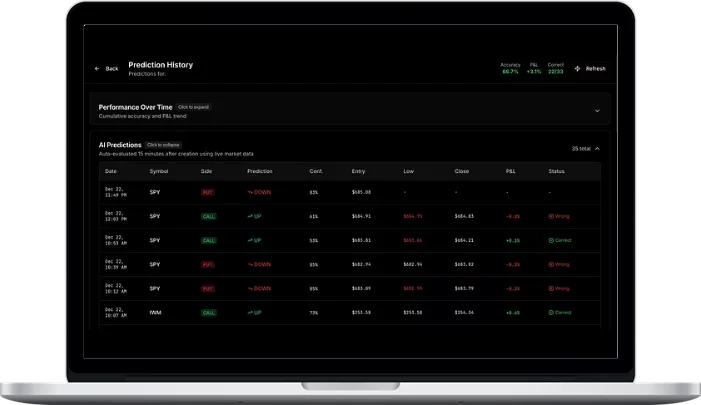
Task: Click the Refresh sparkle icon
Action: pos(578,69)
